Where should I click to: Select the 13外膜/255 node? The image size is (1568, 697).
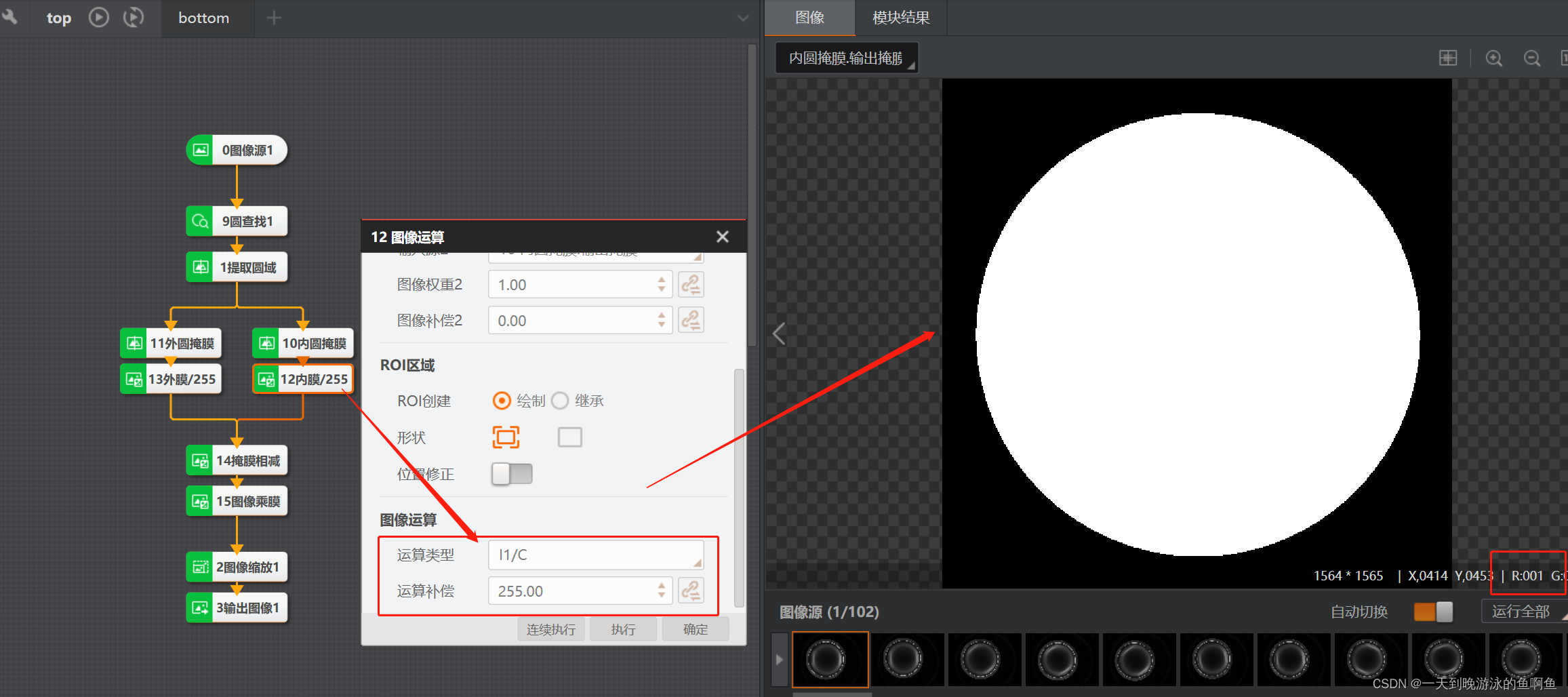point(171,379)
